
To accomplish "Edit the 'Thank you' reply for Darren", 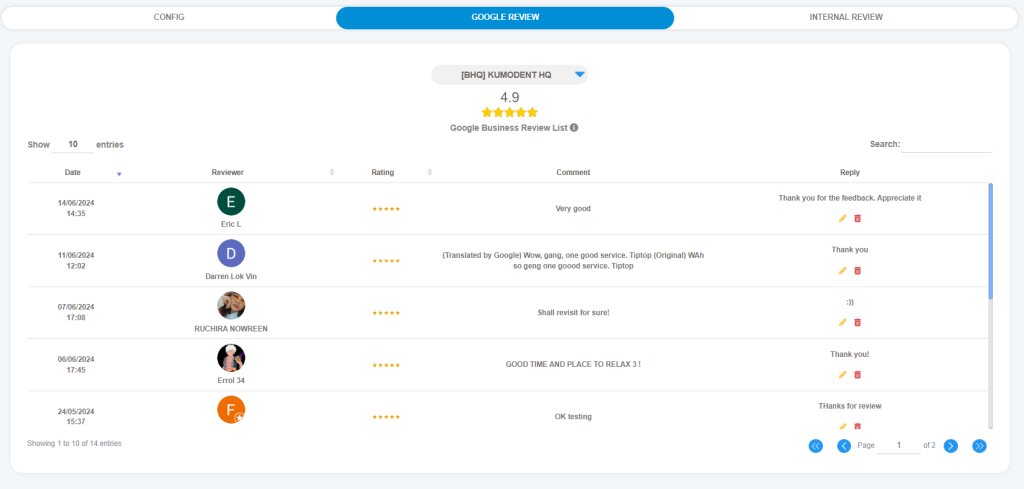I will tap(842, 270).
